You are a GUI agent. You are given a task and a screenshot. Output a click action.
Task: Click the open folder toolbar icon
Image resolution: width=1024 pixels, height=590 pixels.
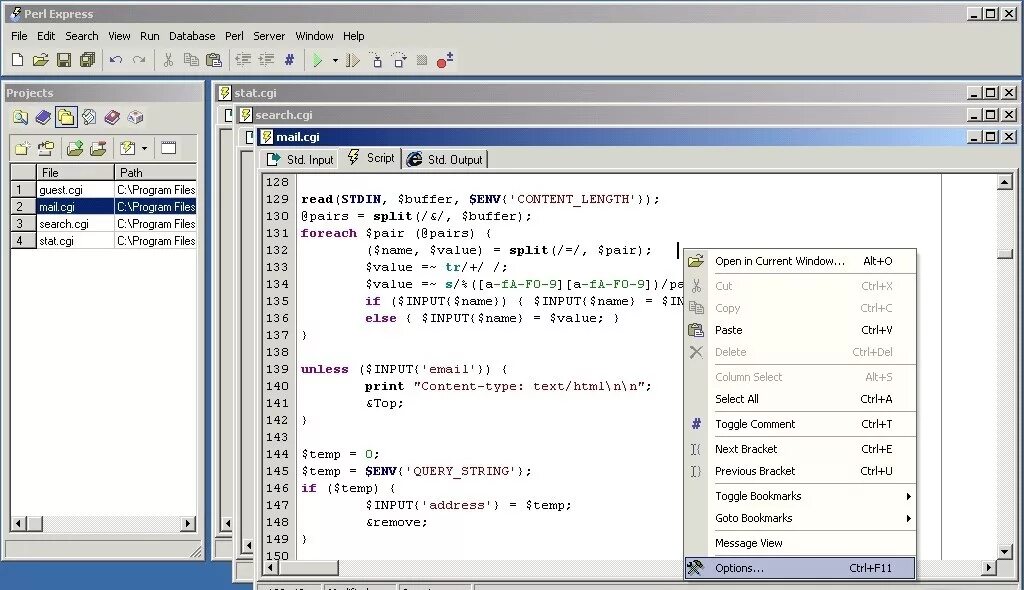pyautogui.click(x=40, y=60)
